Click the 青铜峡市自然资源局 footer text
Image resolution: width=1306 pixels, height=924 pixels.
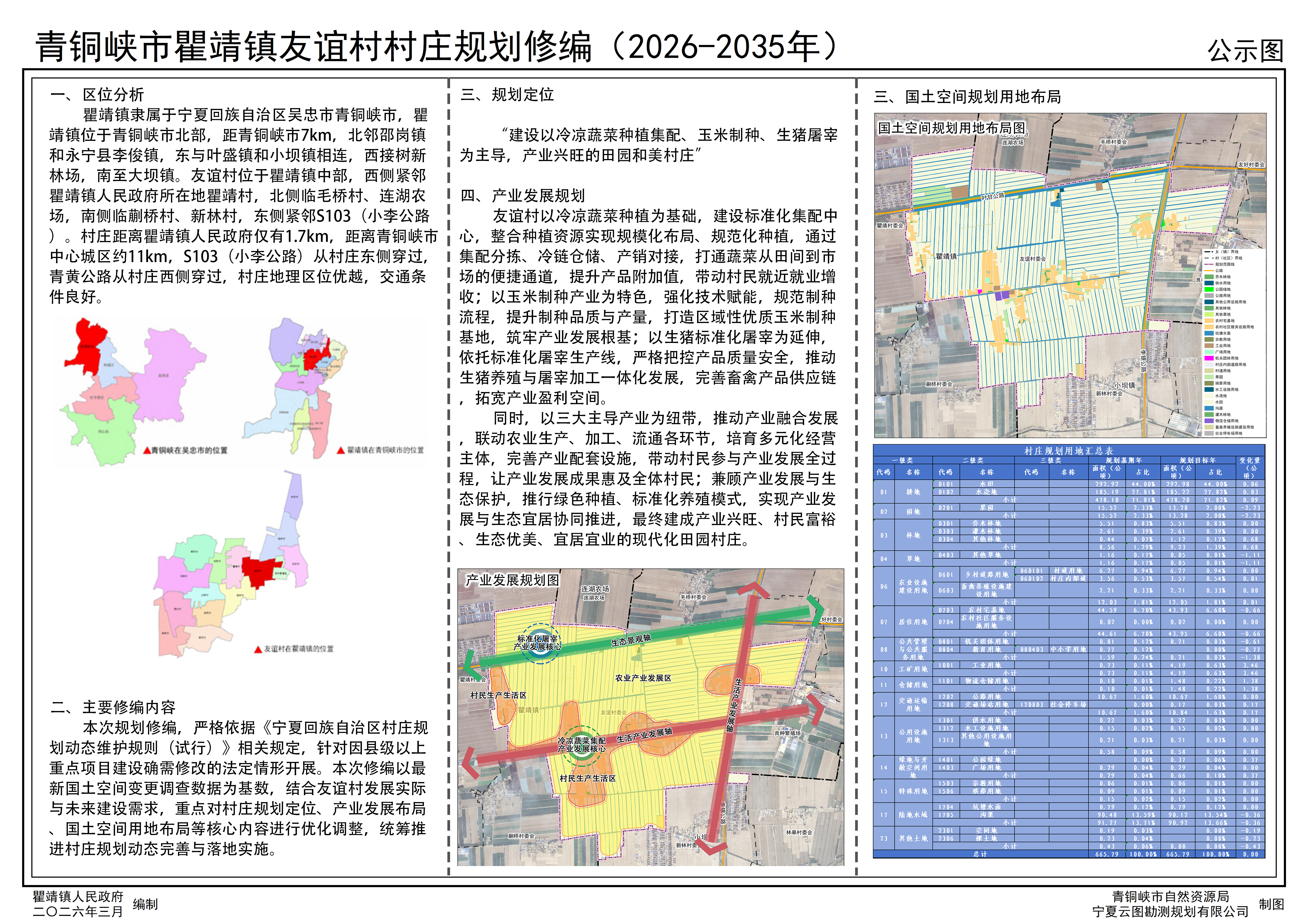(x=1171, y=897)
